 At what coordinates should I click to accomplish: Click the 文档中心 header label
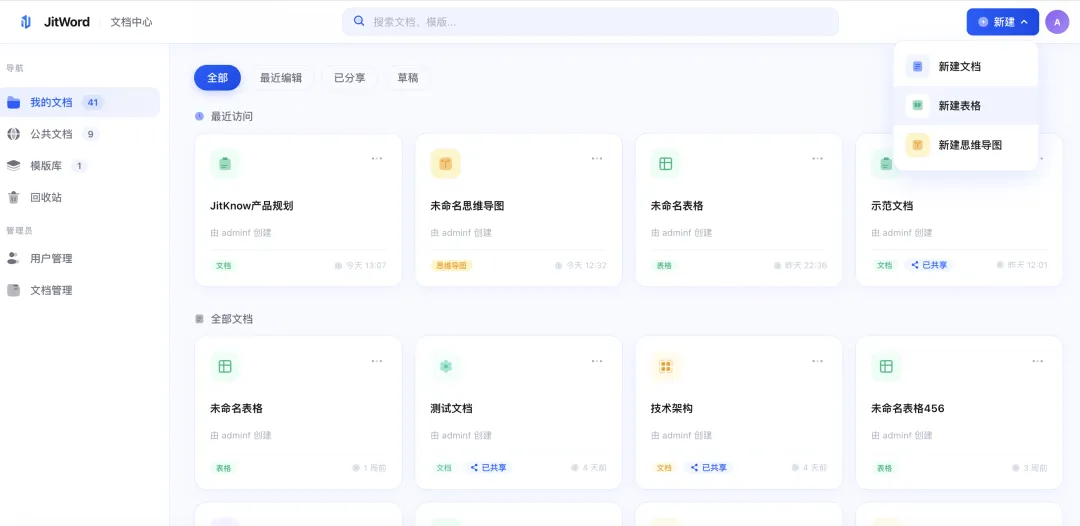(132, 22)
